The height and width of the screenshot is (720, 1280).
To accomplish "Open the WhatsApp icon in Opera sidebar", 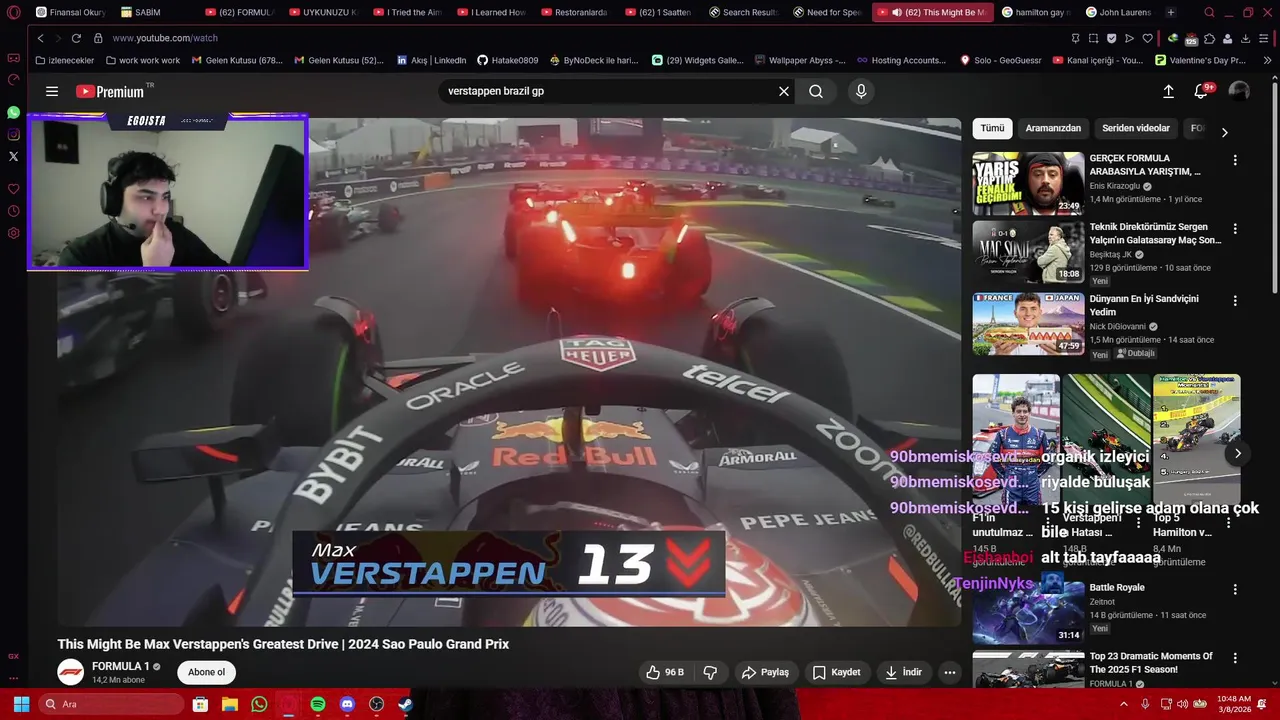I will coord(13,112).
